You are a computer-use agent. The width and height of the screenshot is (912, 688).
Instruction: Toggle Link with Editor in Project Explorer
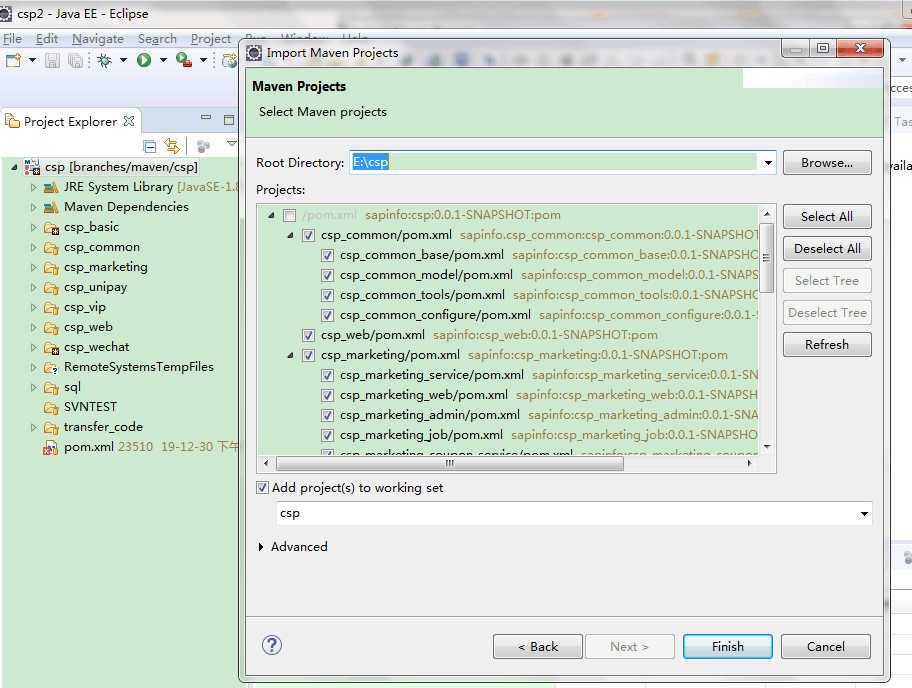[172, 145]
